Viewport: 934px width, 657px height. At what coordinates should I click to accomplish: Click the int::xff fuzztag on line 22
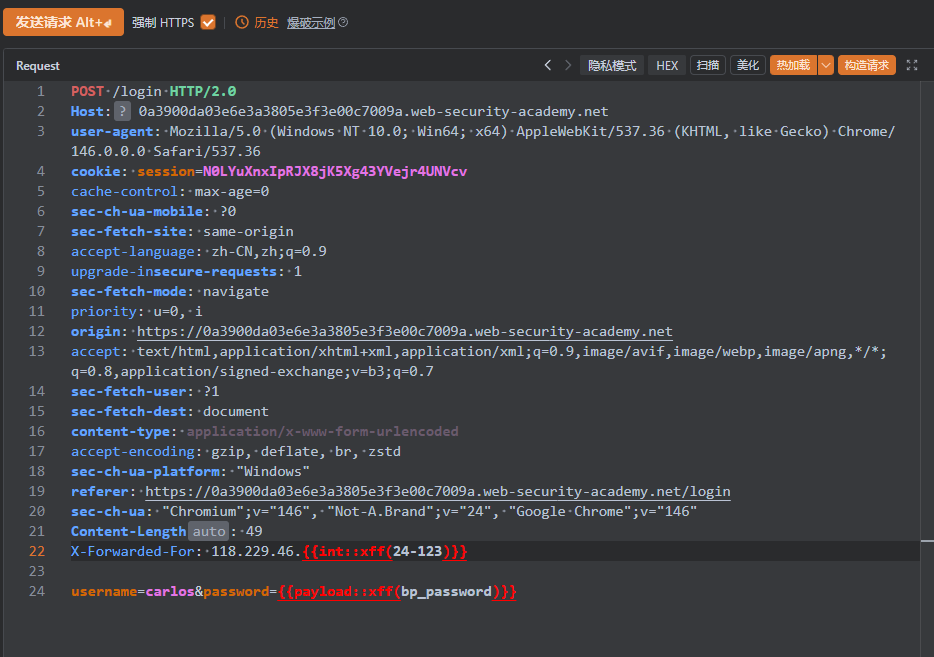384,551
